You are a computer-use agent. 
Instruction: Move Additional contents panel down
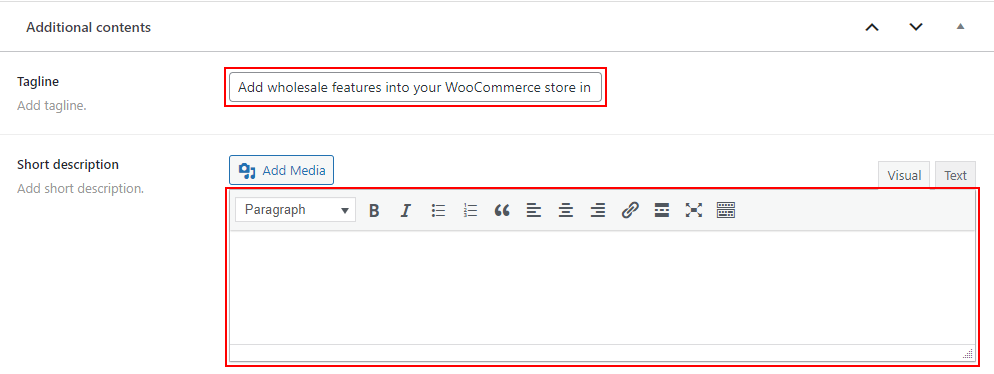(x=916, y=27)
